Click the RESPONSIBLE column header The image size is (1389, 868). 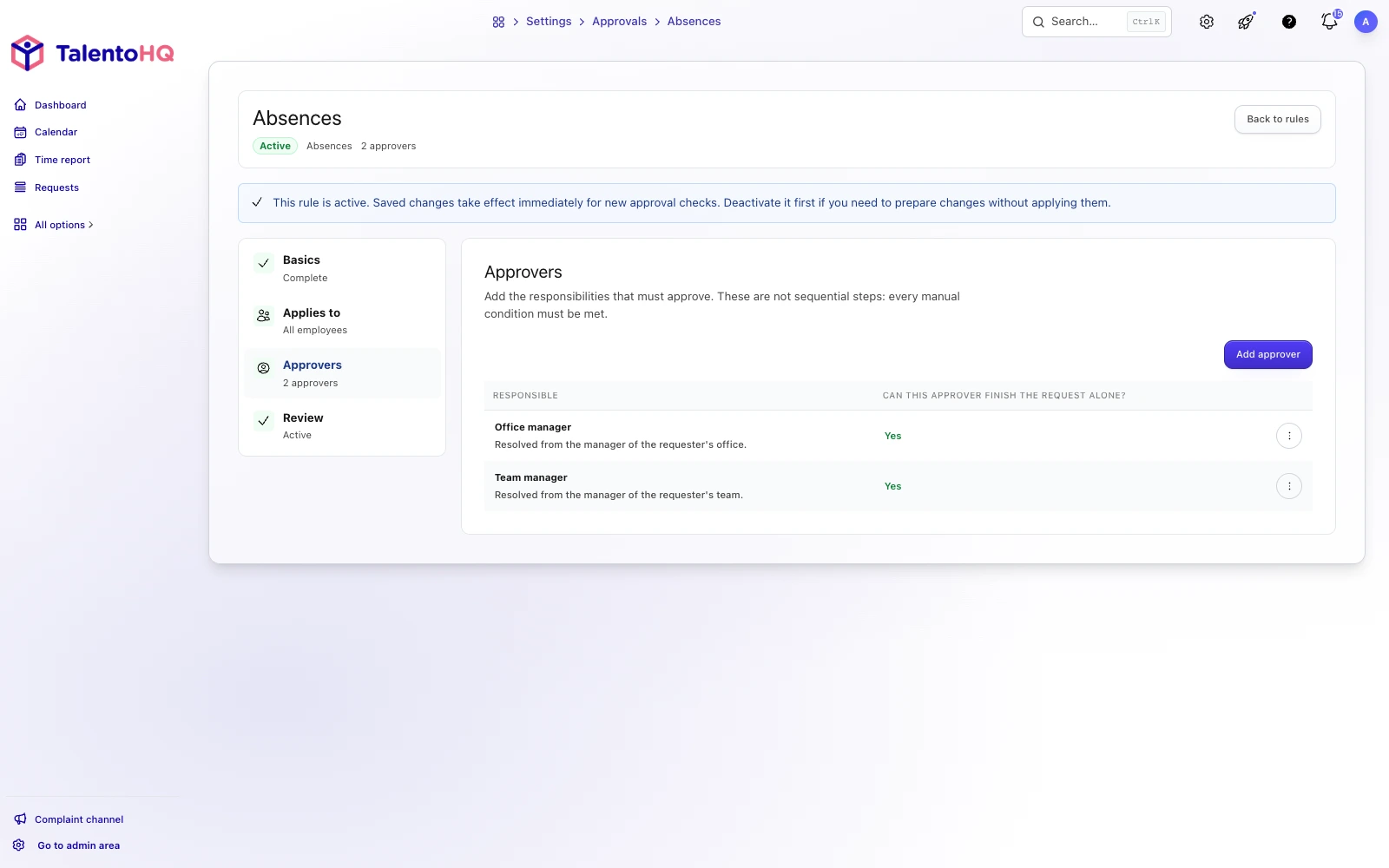tap(525, 396)
